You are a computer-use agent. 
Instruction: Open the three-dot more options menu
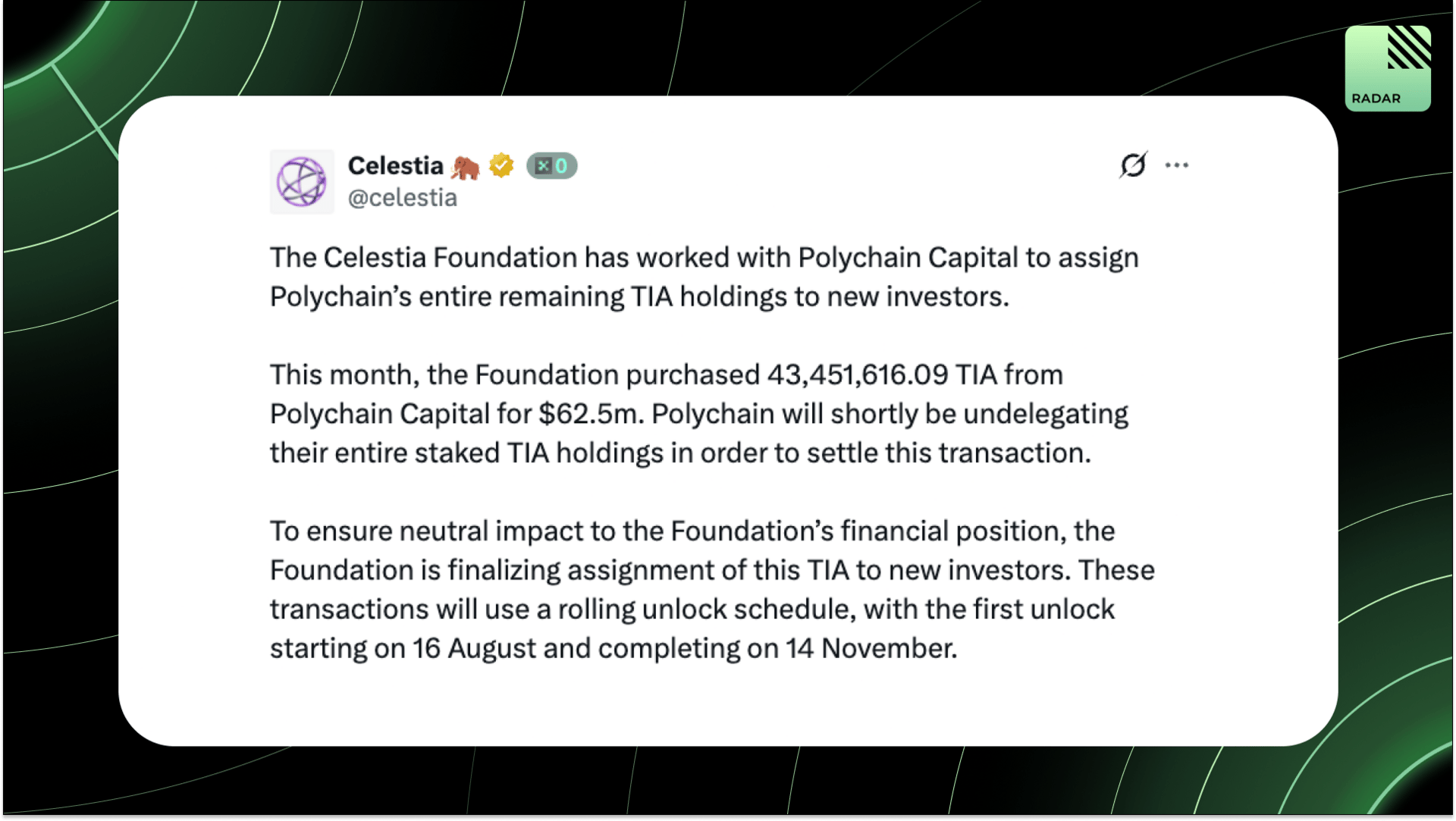(1176, 165)
